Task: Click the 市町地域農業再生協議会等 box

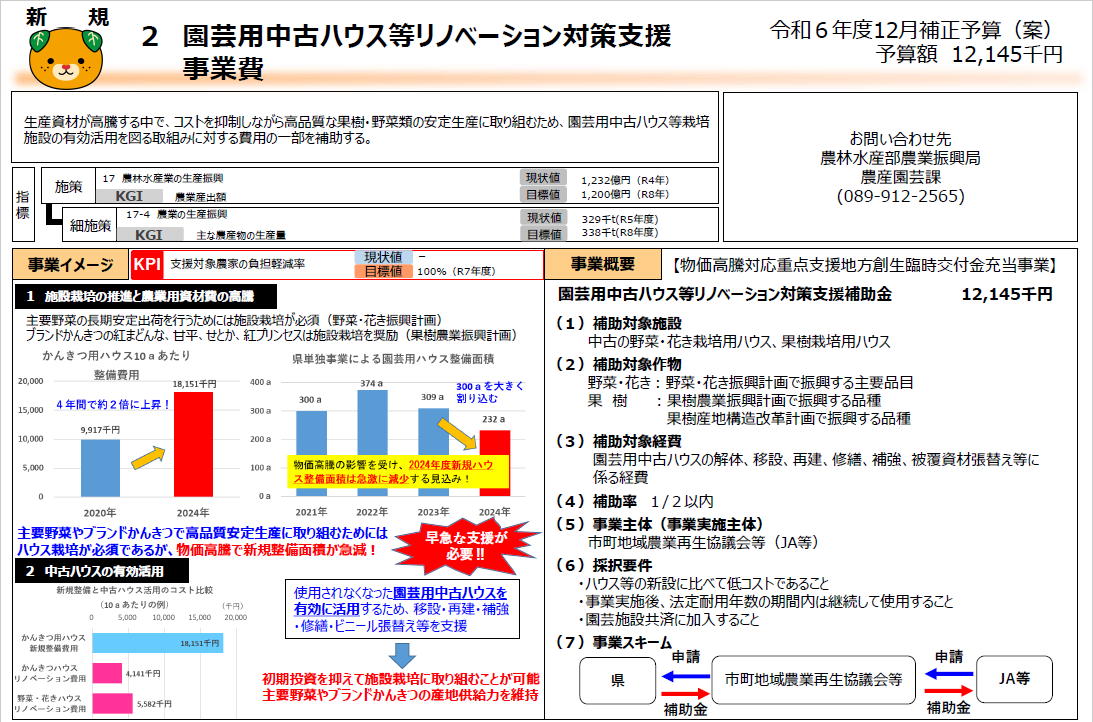Action: click(x=813, y=680)
